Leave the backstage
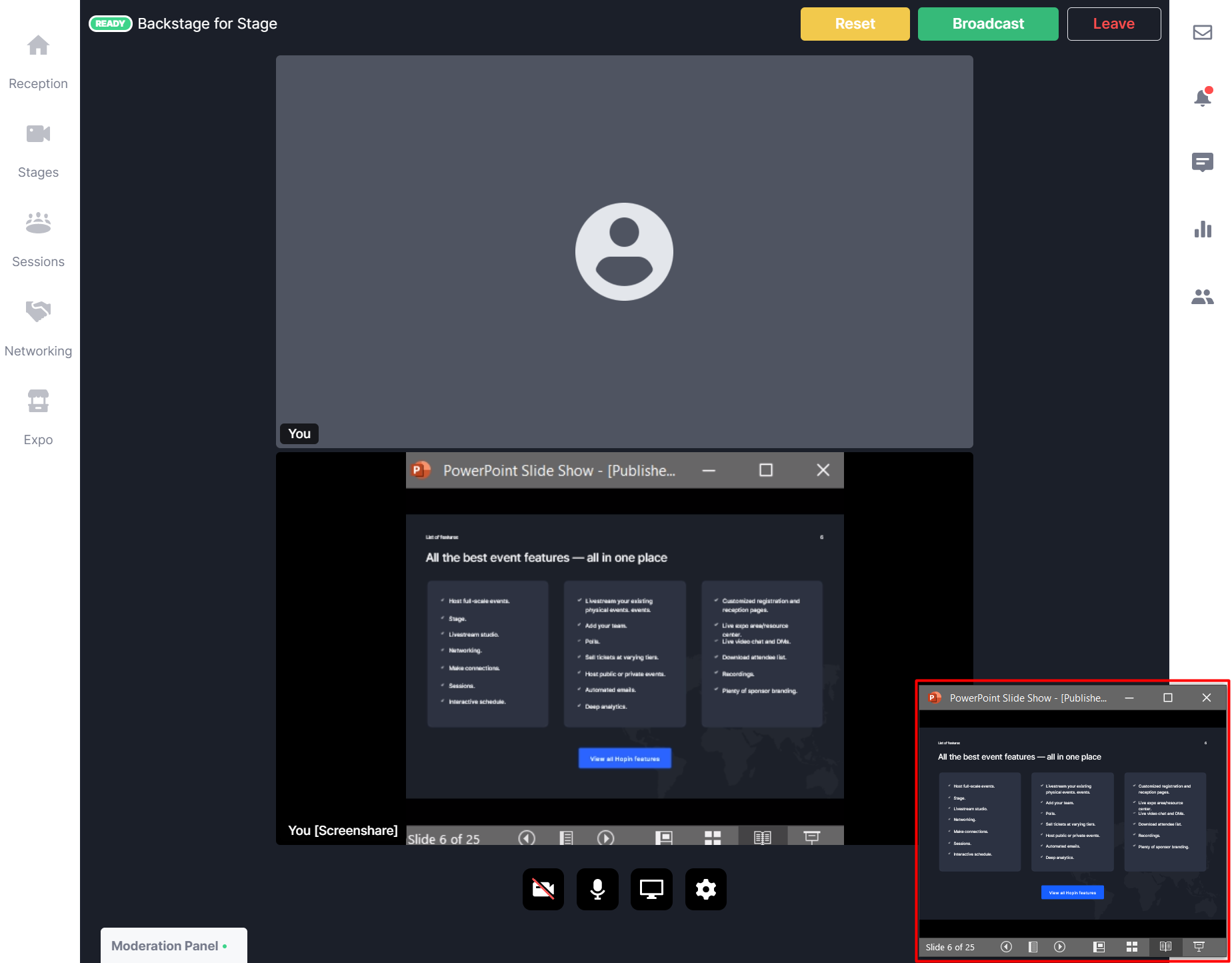1232x963 pixels. pyautogui.click(x=1113, y=24)
